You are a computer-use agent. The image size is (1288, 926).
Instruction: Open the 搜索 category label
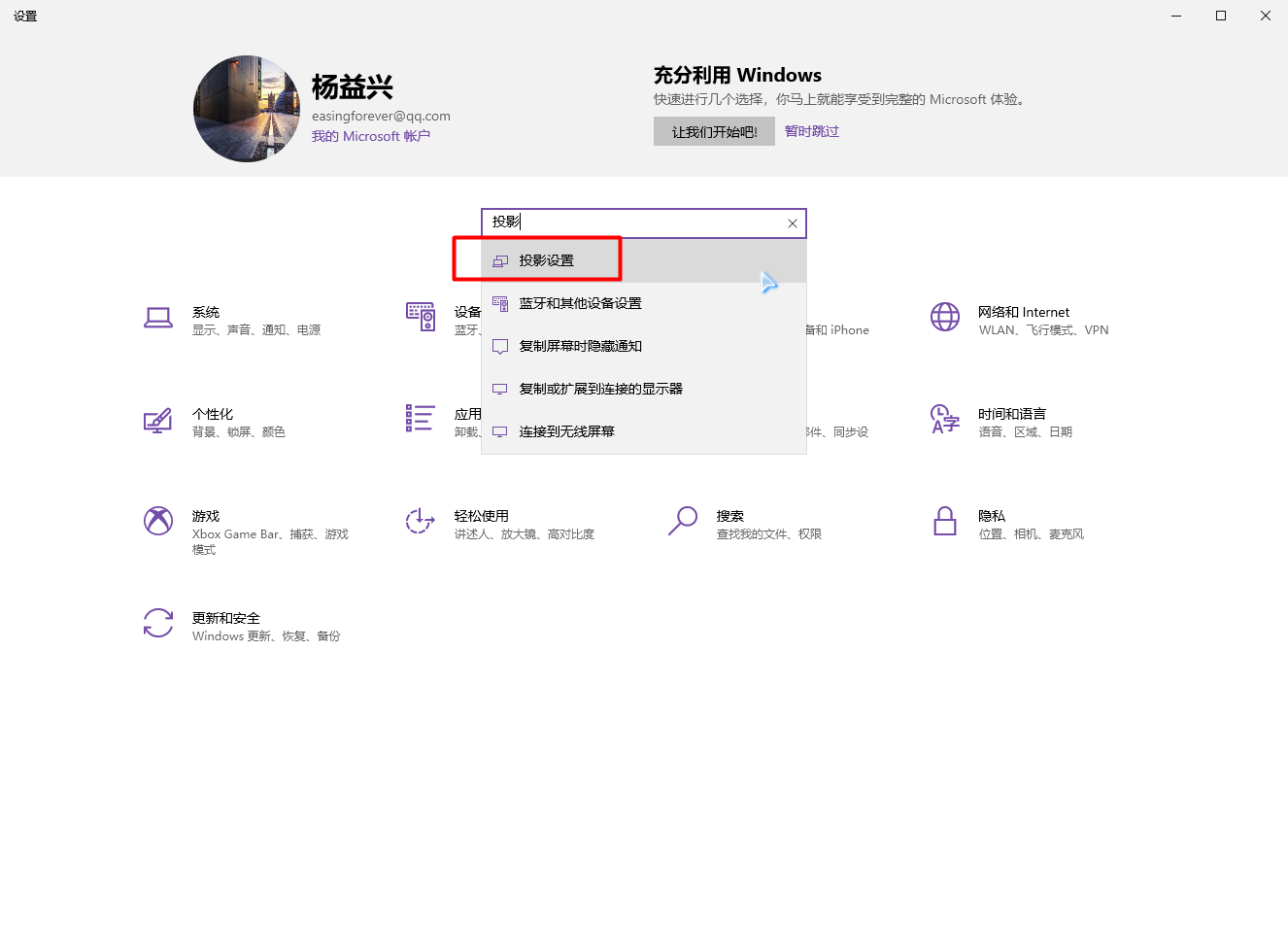[x=730, y=516]
